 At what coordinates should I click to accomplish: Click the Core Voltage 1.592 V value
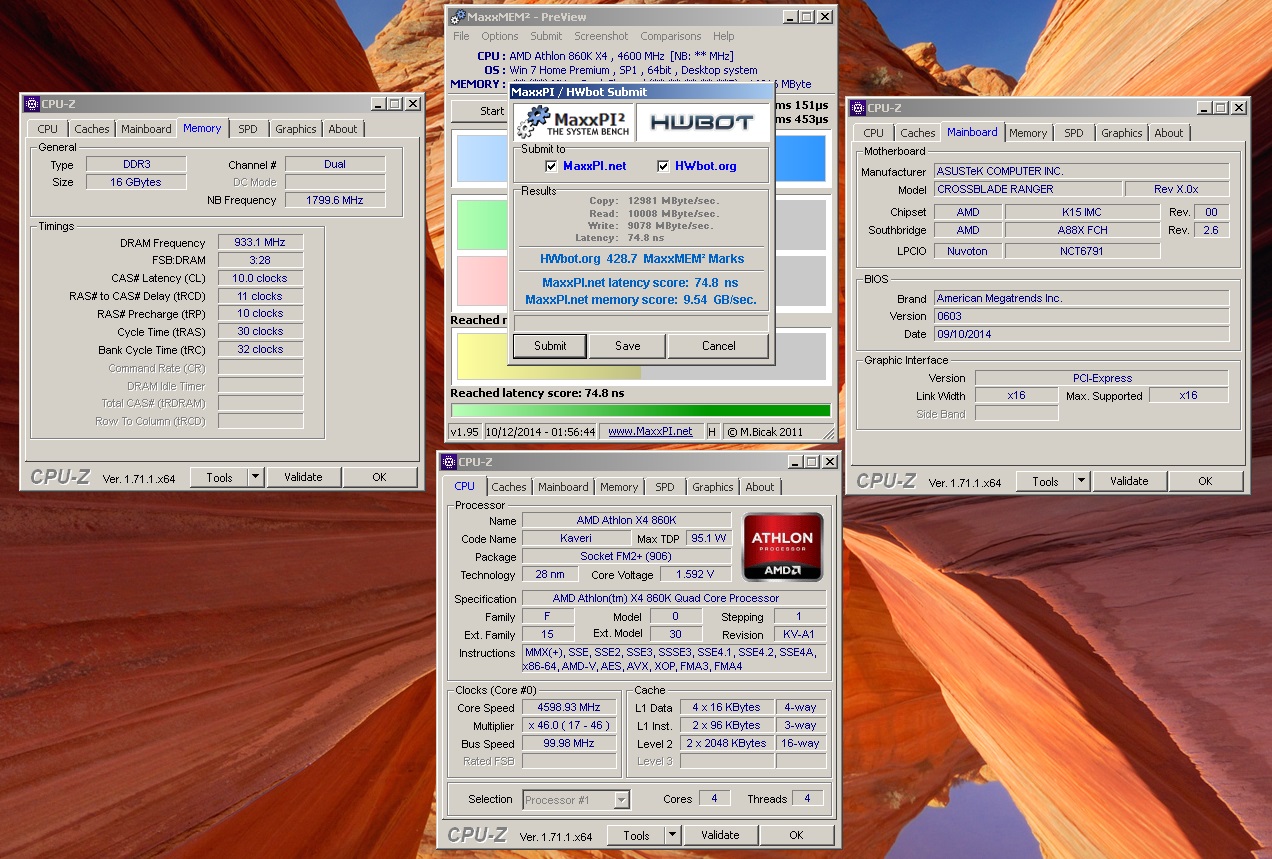click(696, 575)
